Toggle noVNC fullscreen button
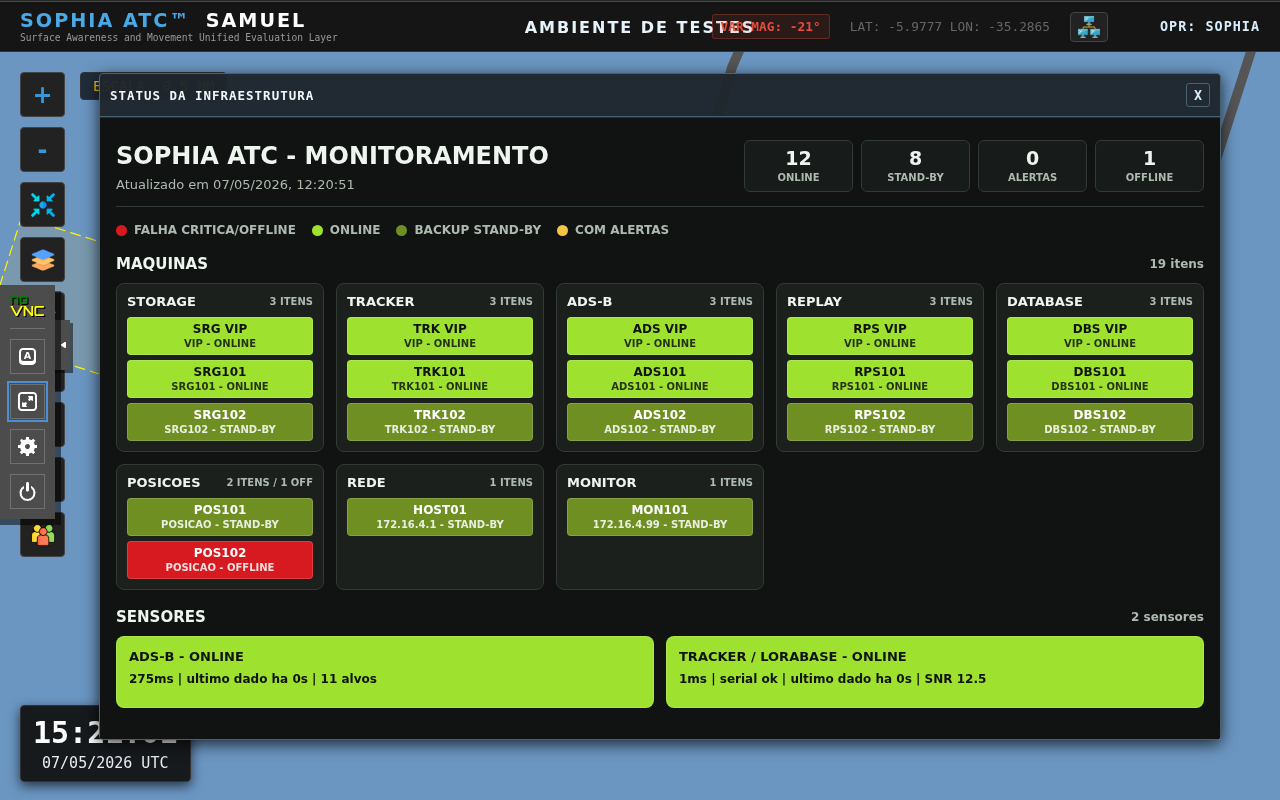The height and width of the screenshot is (800, 1280). 27,401
